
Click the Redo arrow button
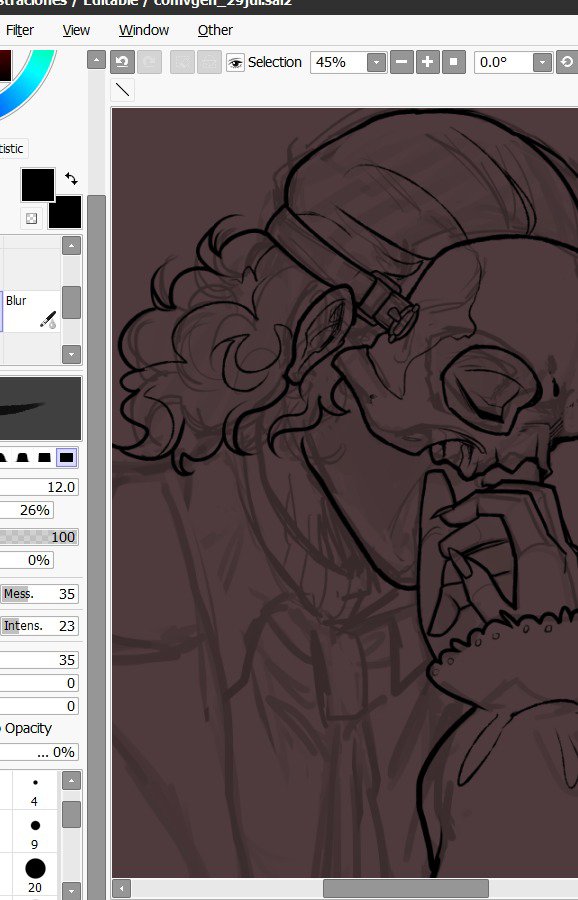point(149,62)
